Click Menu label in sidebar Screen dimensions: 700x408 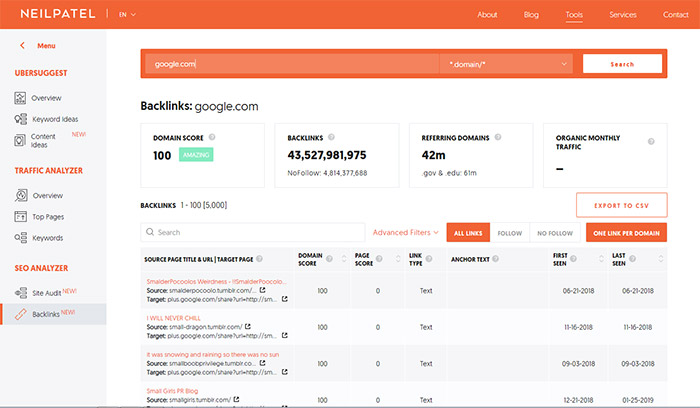coord(46,46)
